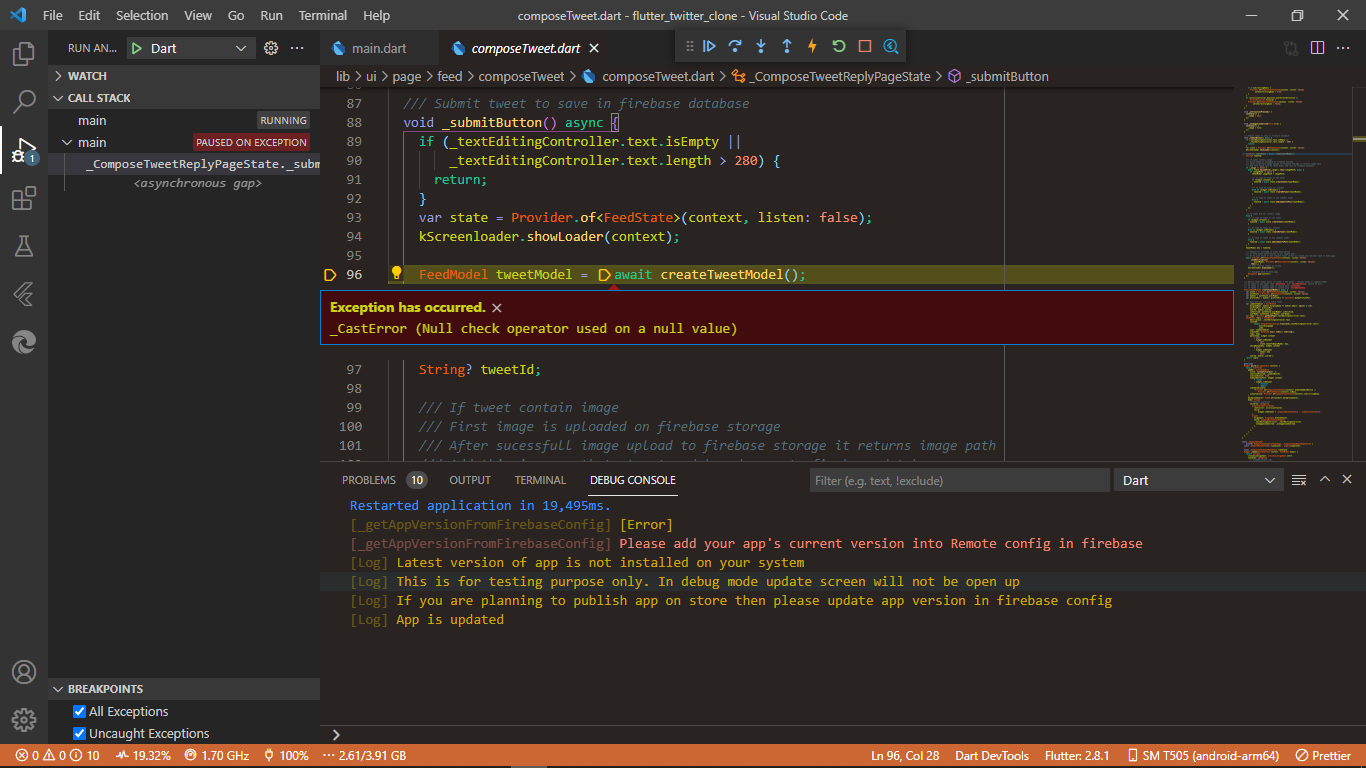Click the Debug Console filter input field
This screenshot has height=768, width=1366.
958,480
